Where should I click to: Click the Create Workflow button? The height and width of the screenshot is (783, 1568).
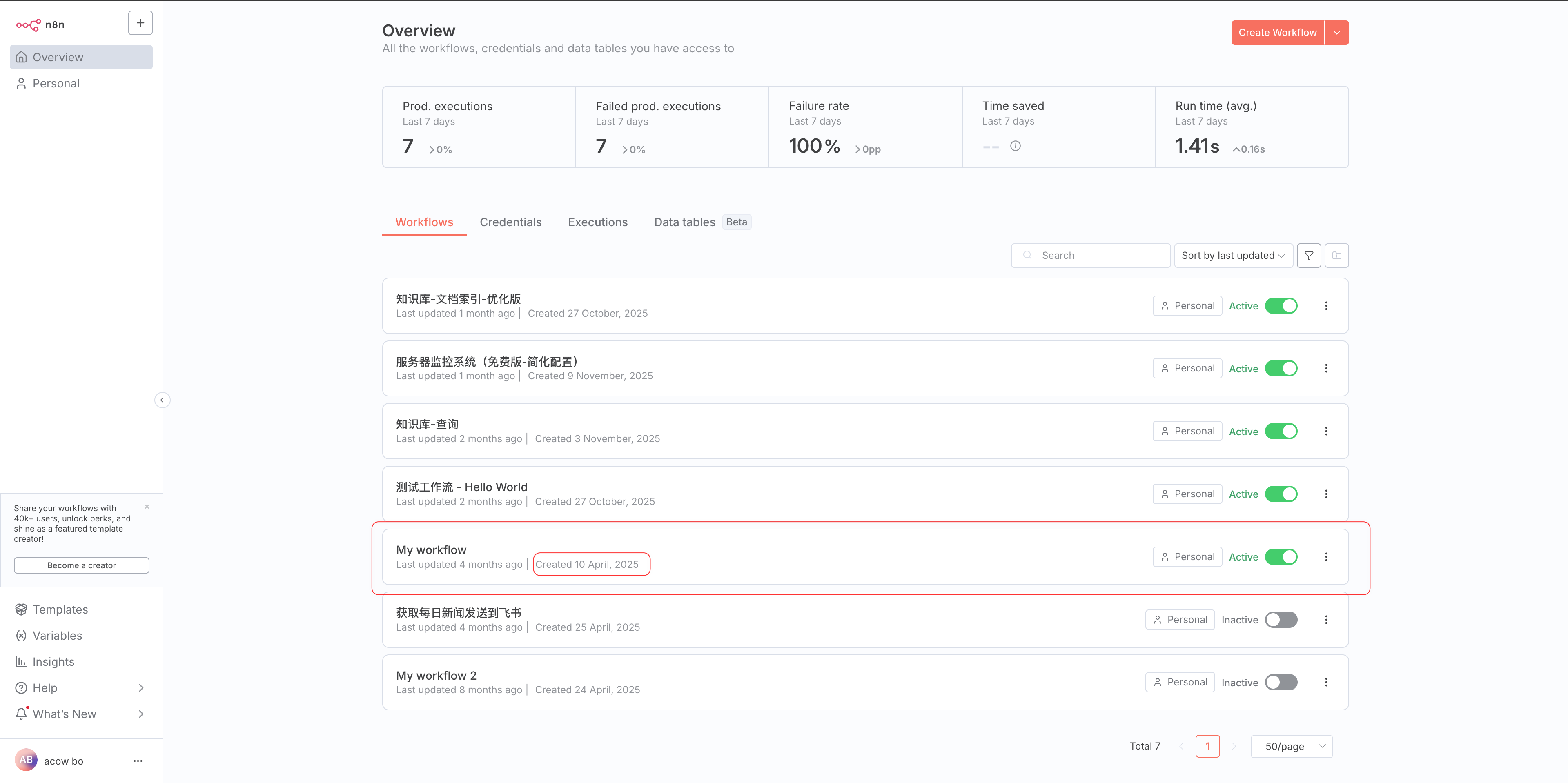tap(1277, 33)
